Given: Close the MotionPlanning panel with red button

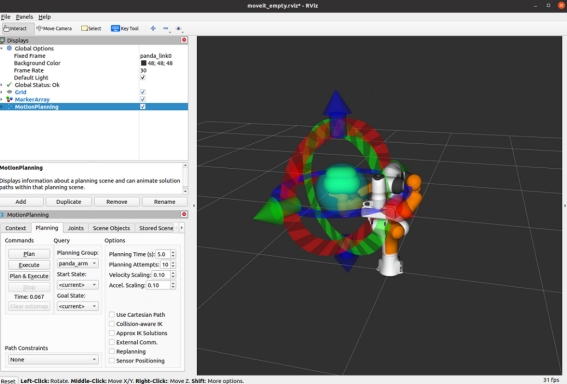Looking at the screenshot, I should pos(184,214).
